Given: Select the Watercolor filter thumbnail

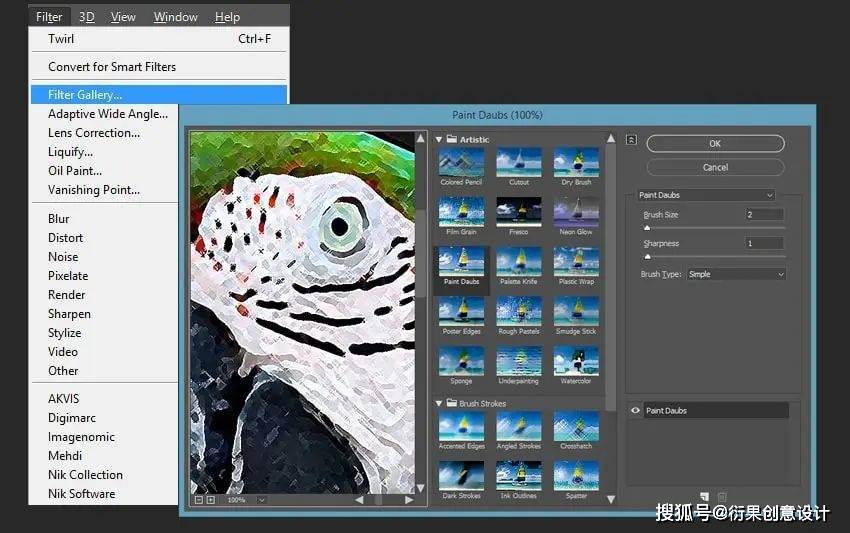Looking at the screenshot, I should pos(576,362).
